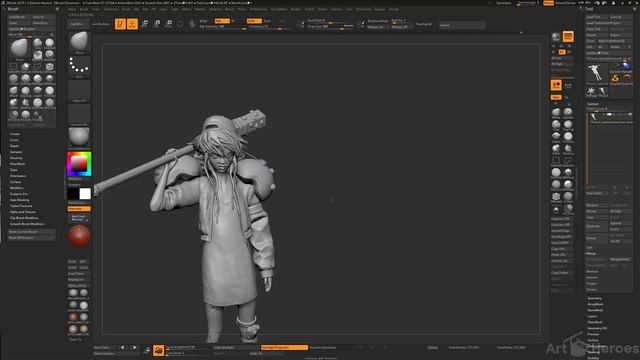Select the Move transform icon
This screenshot has width=640, height=360.
144,24
